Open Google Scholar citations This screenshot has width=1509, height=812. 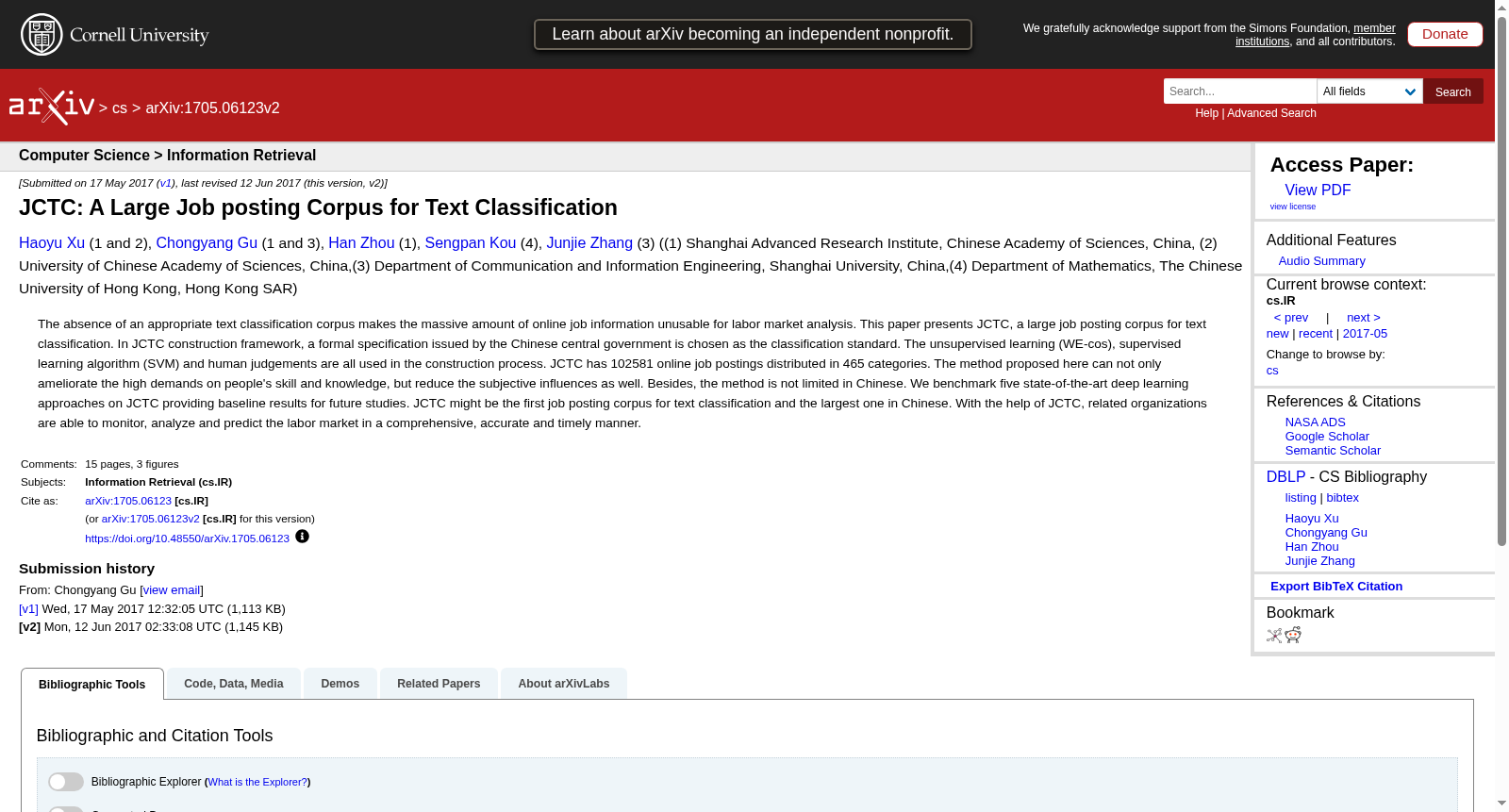[1327, 437]
